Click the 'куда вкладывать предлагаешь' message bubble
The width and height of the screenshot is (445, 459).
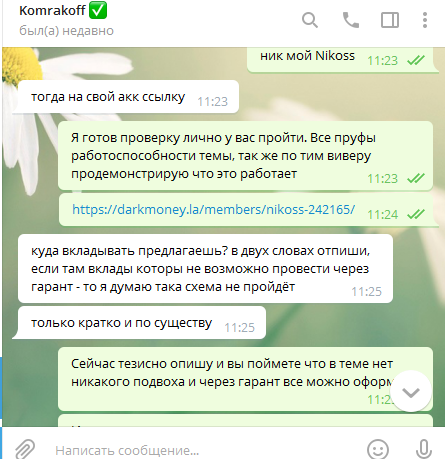[x=205, y=269]
